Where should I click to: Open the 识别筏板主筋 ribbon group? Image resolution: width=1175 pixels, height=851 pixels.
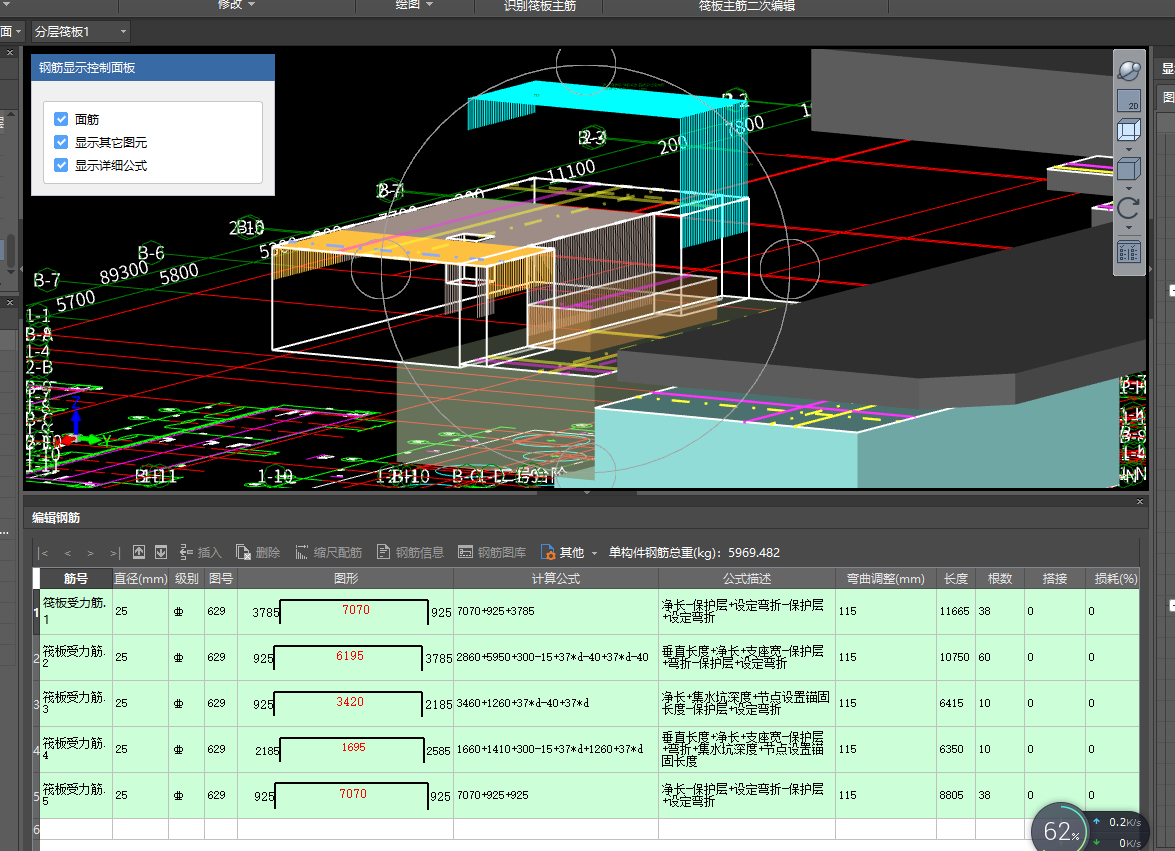coord(539,5)
